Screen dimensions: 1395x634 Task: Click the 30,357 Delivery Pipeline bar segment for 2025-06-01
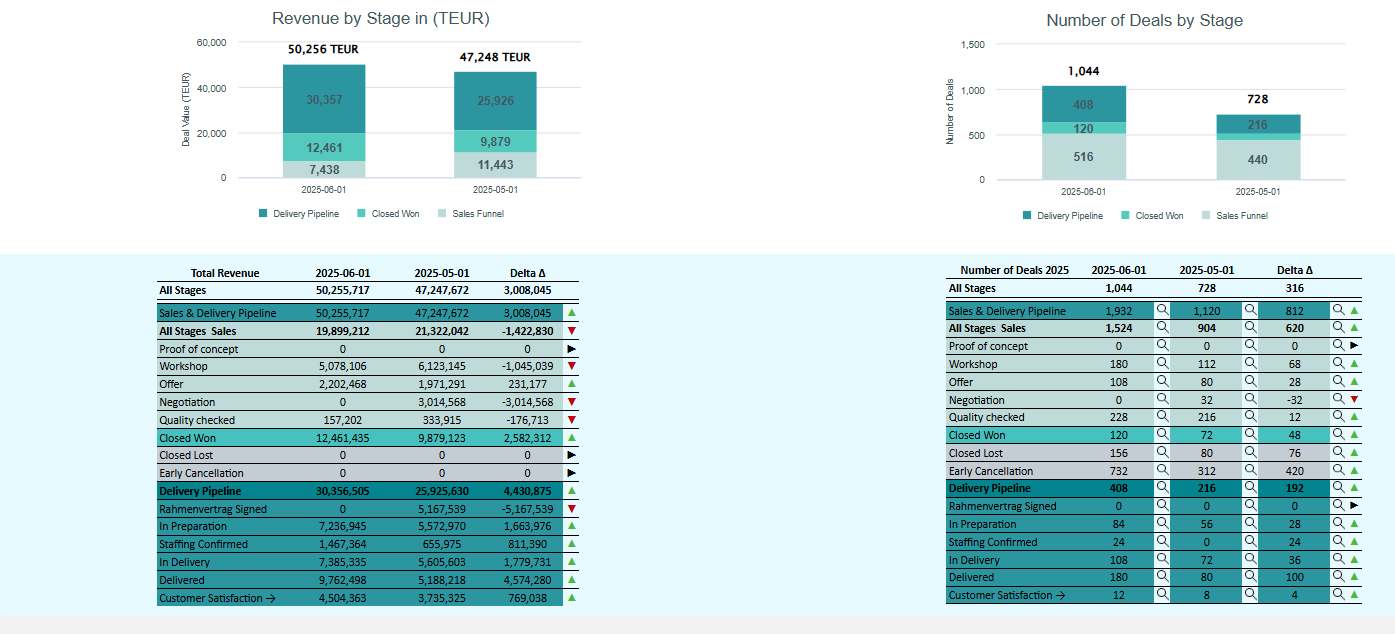click(324, 99)
